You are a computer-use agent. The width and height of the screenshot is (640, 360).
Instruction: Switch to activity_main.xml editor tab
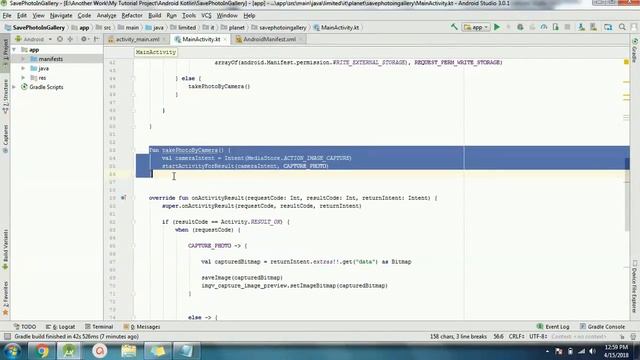coord(137,39)
